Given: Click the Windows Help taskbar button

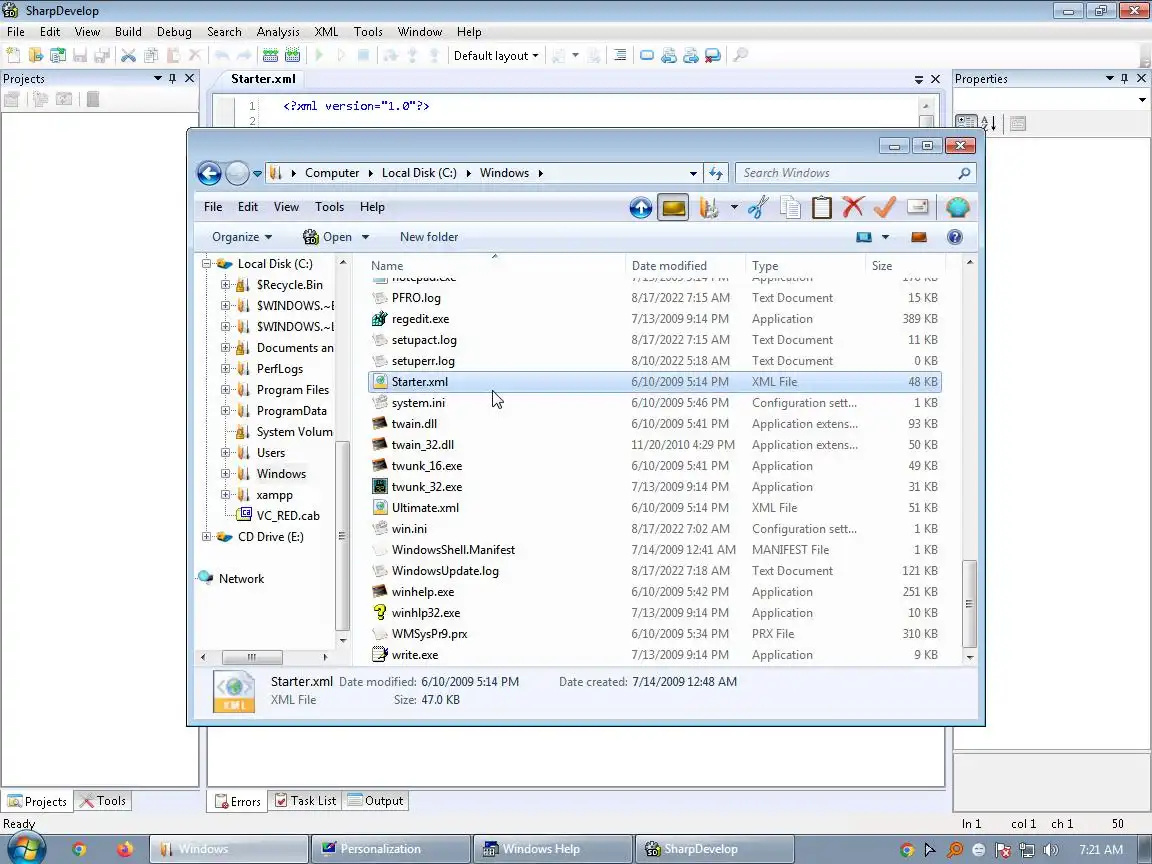Looking at the screenshot, I should click(552, 849).
